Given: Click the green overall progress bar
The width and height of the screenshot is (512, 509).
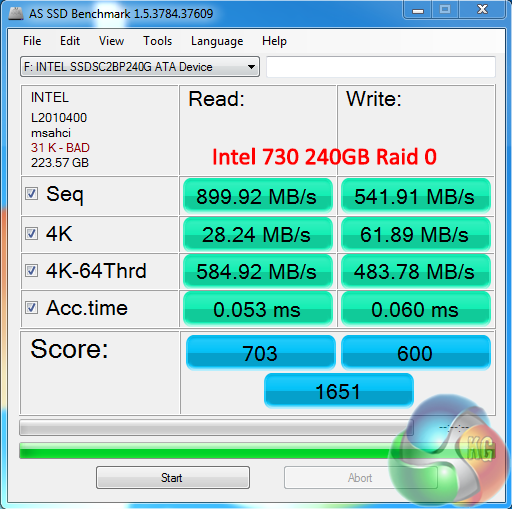Looking at the screenshot, I should pos(257,451).
